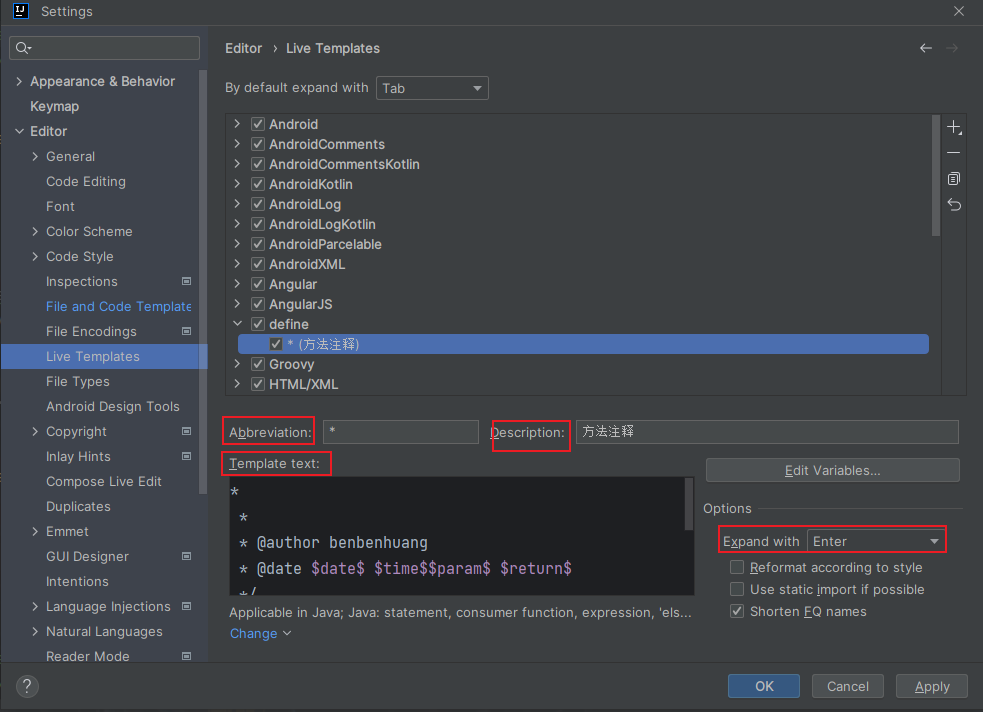Viewport: 983px width, 712px height.
Task: Add a new live template with plus icon
Action: coord(954,127)
